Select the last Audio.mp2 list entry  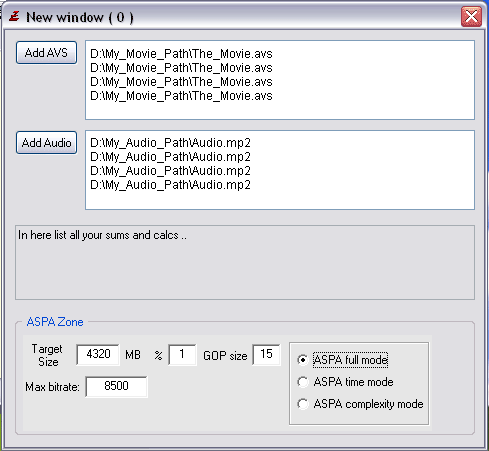tap(170, 185)
